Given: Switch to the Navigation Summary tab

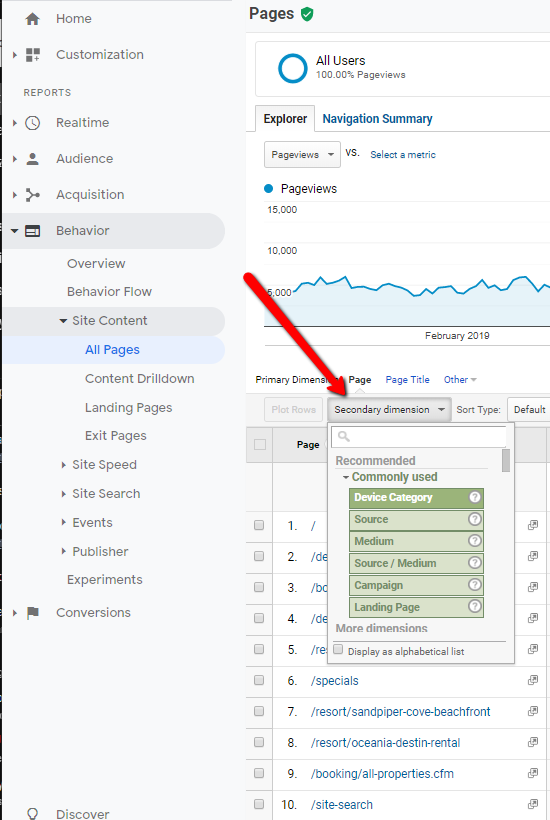Looking at the screenshot, I should point(377,119).
